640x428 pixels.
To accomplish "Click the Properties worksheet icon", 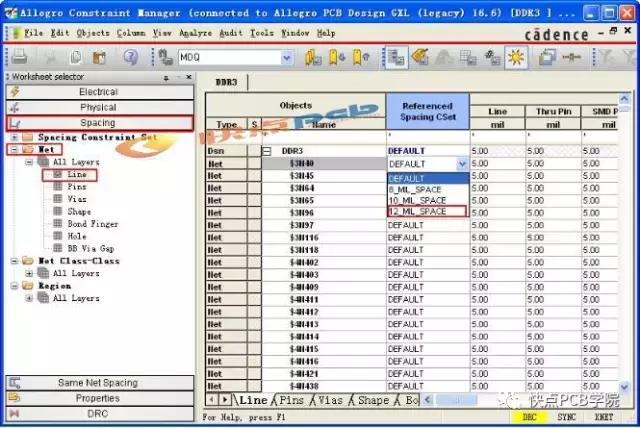I will click(x=14, y=398).
